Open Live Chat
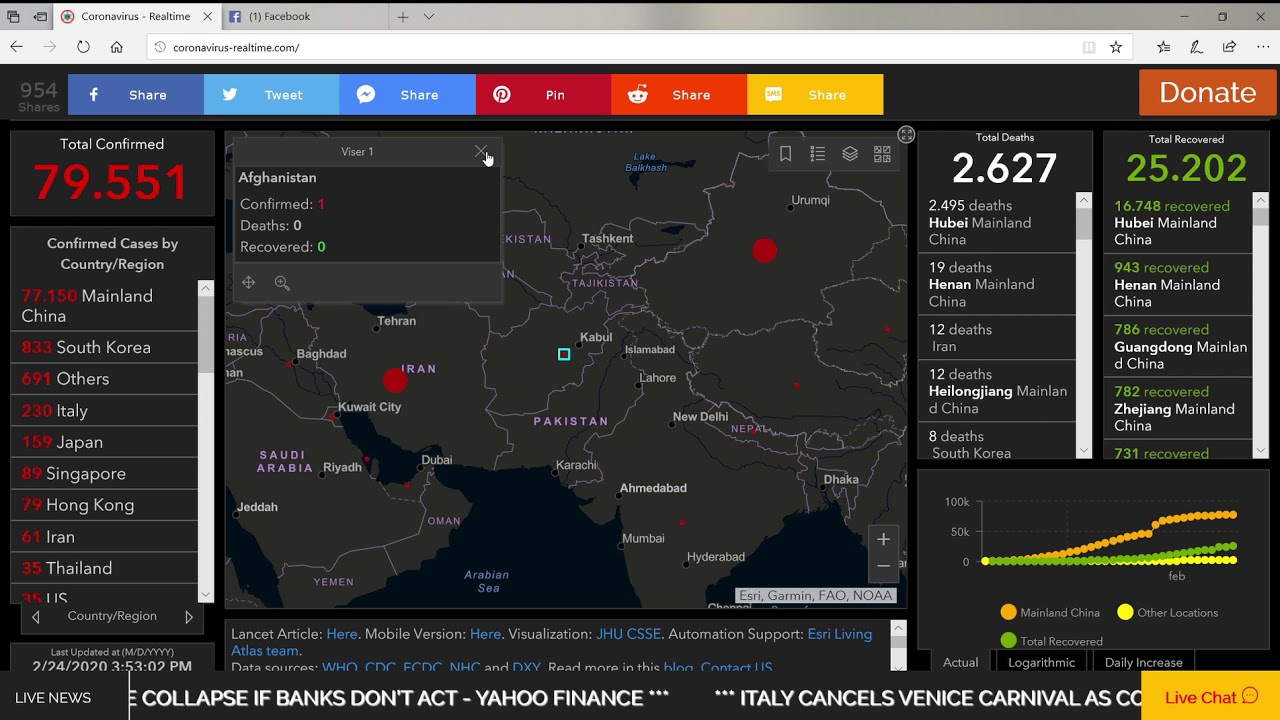The height and width of the screenshot is (720, 1280). (x=1210, y=697)
